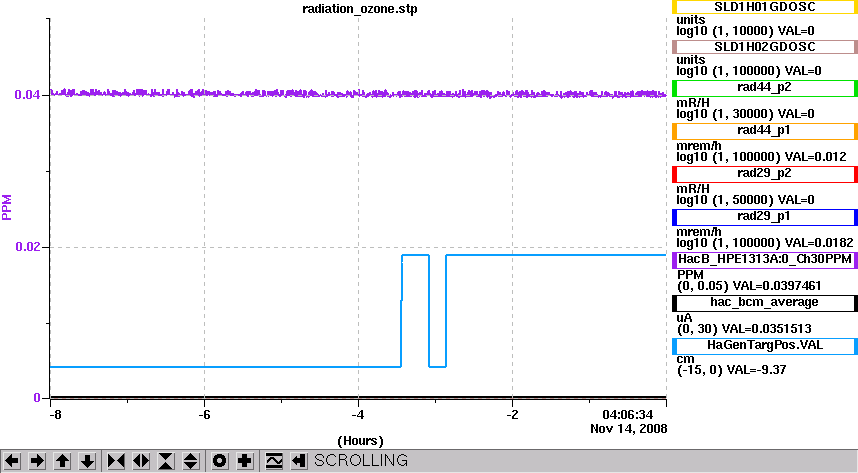Click the Nov 14, 2008 date label
Viewport: 858px width, 473px height.
[628, 429]
